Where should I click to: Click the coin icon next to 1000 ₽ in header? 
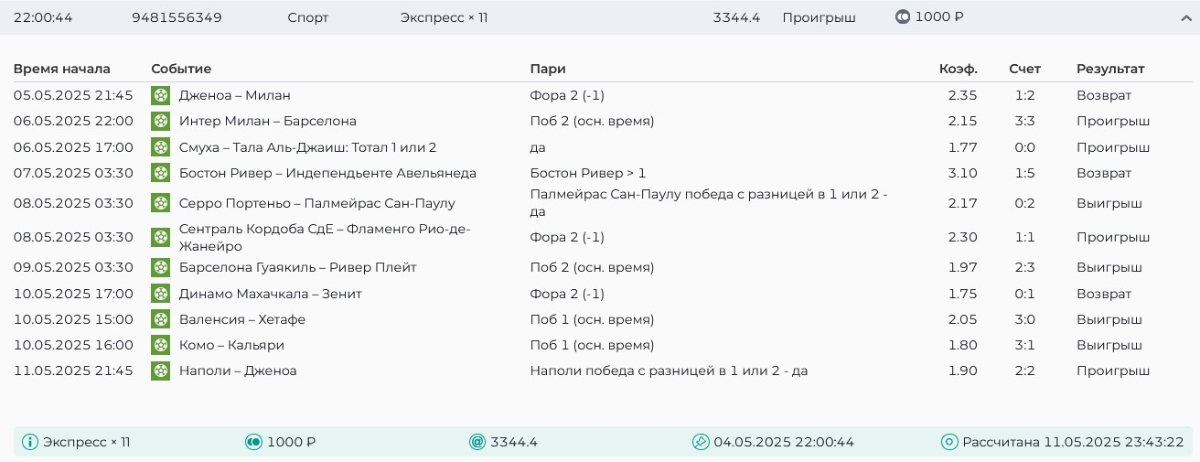[x=901, y=18]
